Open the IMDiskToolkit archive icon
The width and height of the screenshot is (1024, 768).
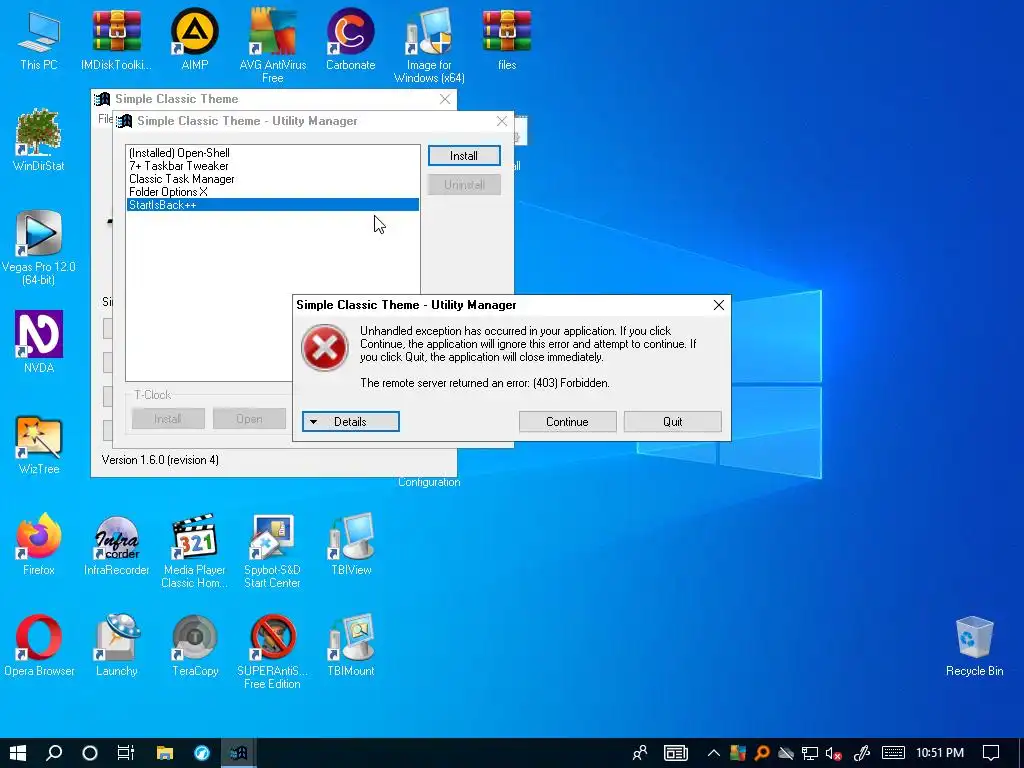tap(116, 39)
